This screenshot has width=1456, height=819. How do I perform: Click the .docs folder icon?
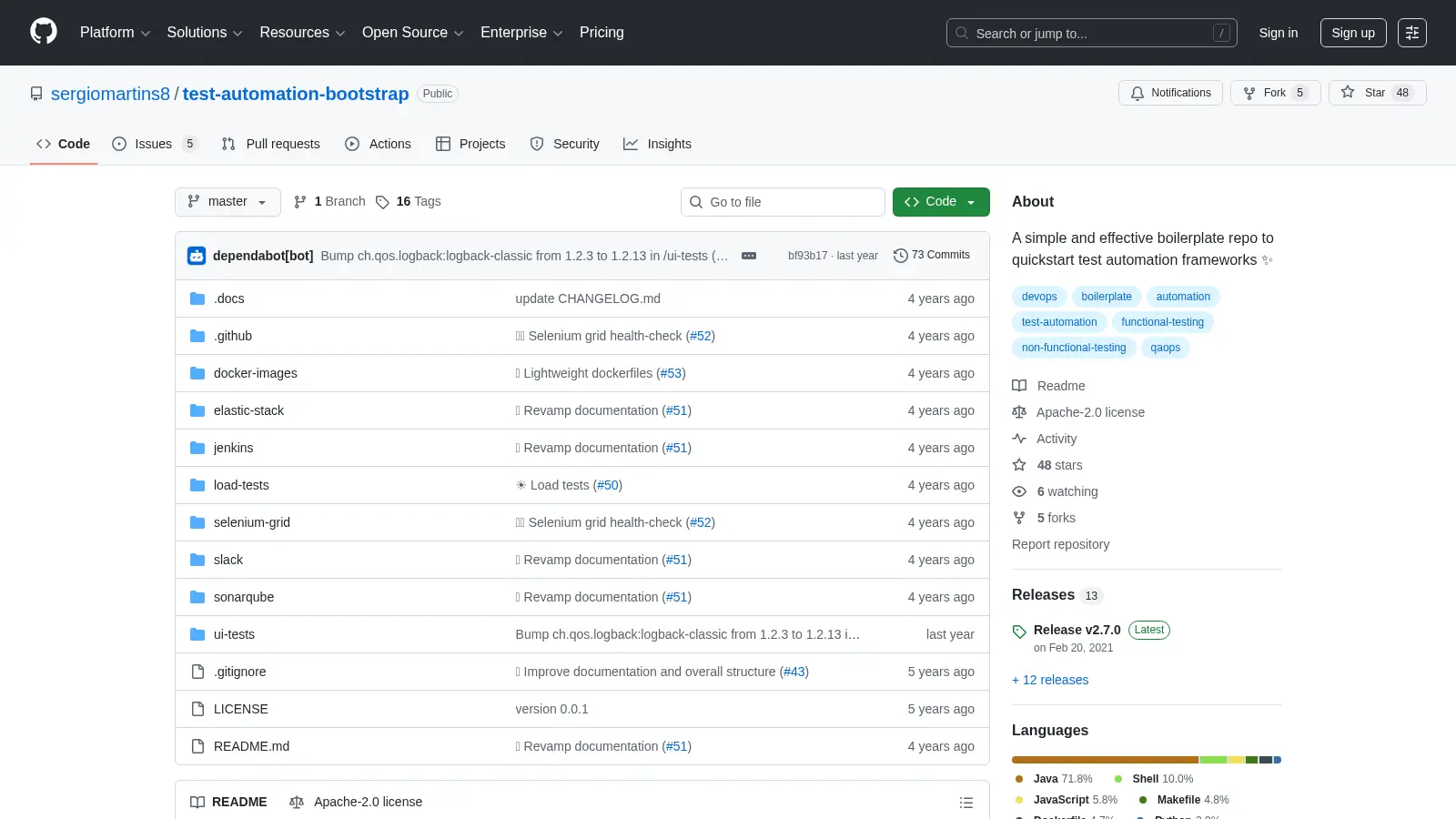click(197, 298)
